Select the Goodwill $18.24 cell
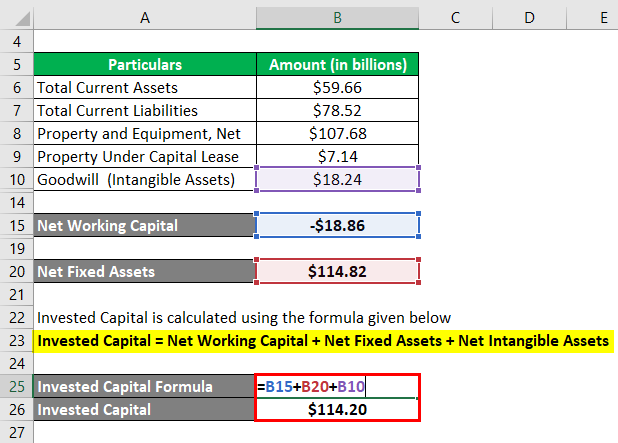Screen dimensions: 618x443 (337, 179)
